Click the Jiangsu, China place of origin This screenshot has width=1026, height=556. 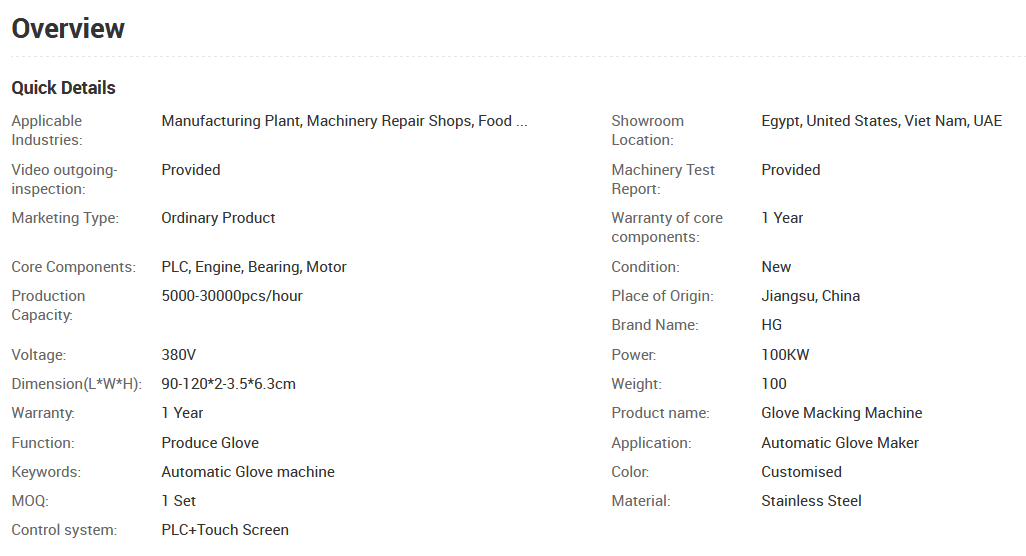810,296
